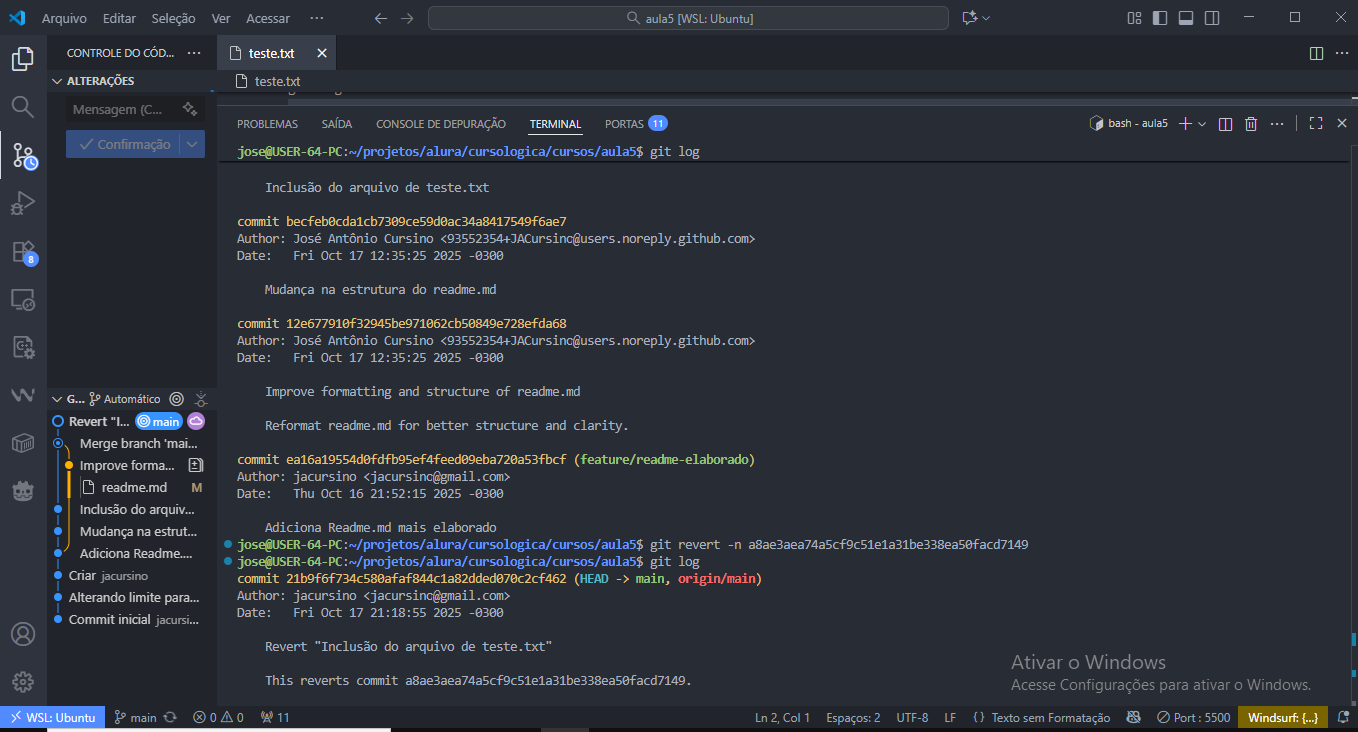
Task: Kill terminal using the trash icon
Action: [1250, 124]
